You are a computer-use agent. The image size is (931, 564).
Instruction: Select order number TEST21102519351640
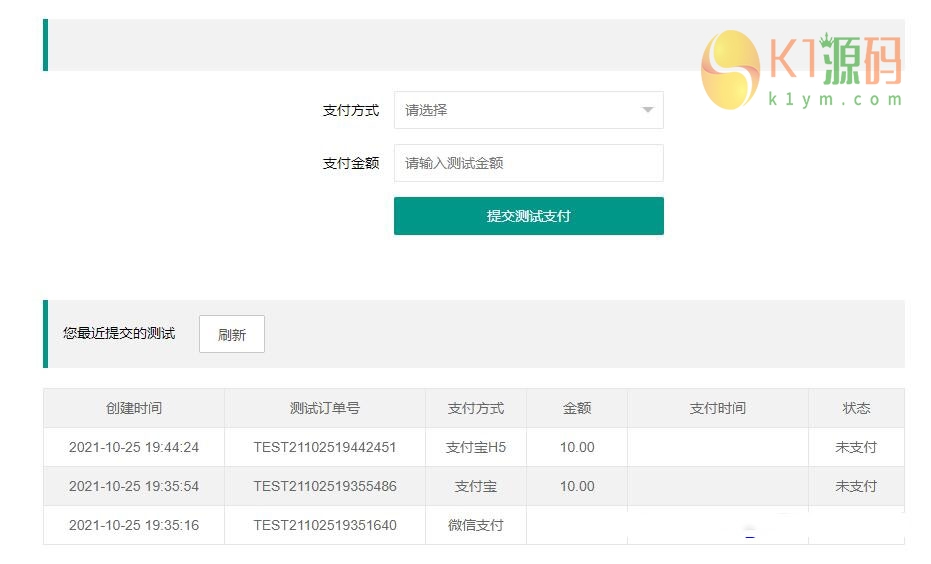[x=325, y=525]
